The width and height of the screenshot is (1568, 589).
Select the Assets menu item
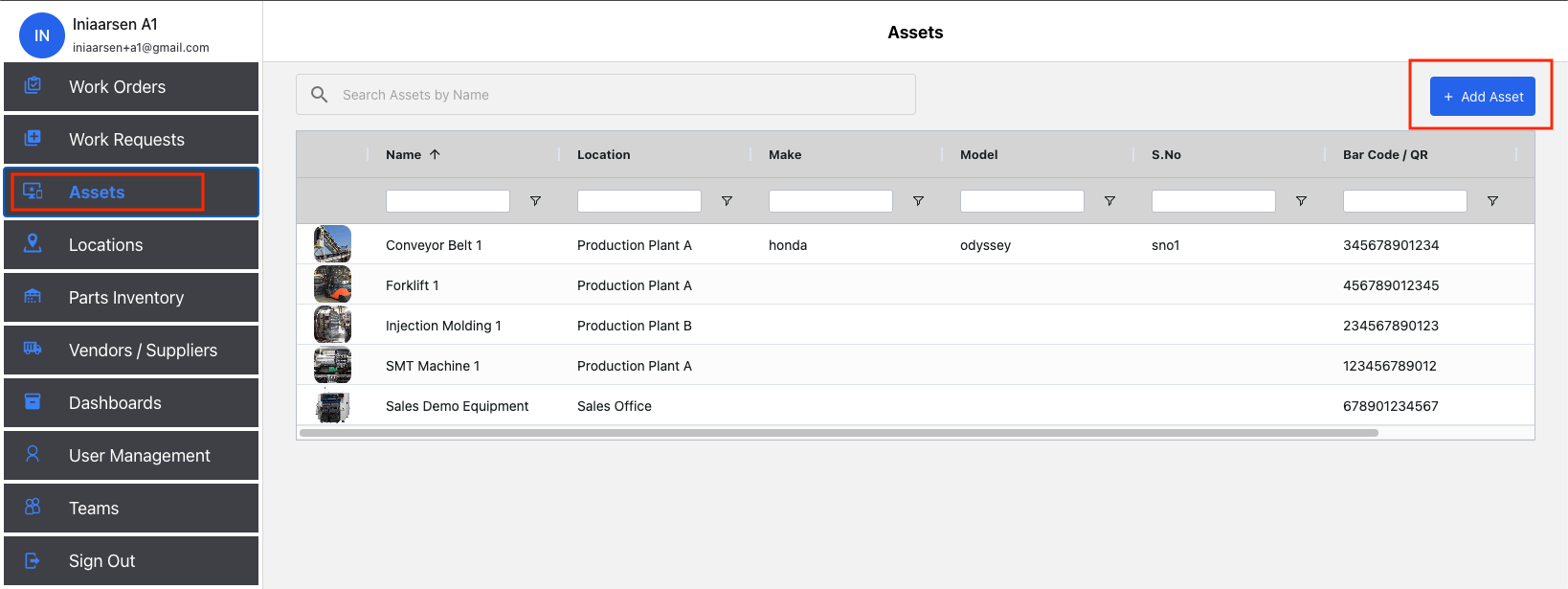point(131,192)
